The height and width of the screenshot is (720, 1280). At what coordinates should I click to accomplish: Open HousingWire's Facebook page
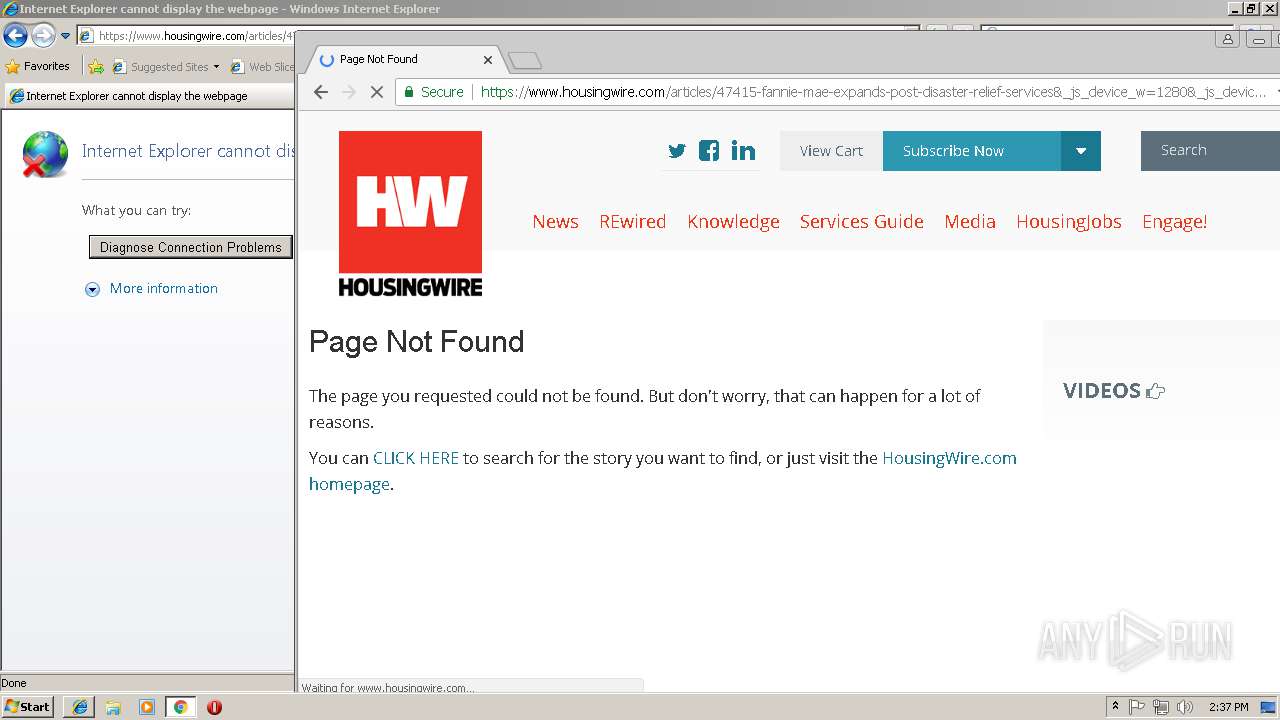709,151
